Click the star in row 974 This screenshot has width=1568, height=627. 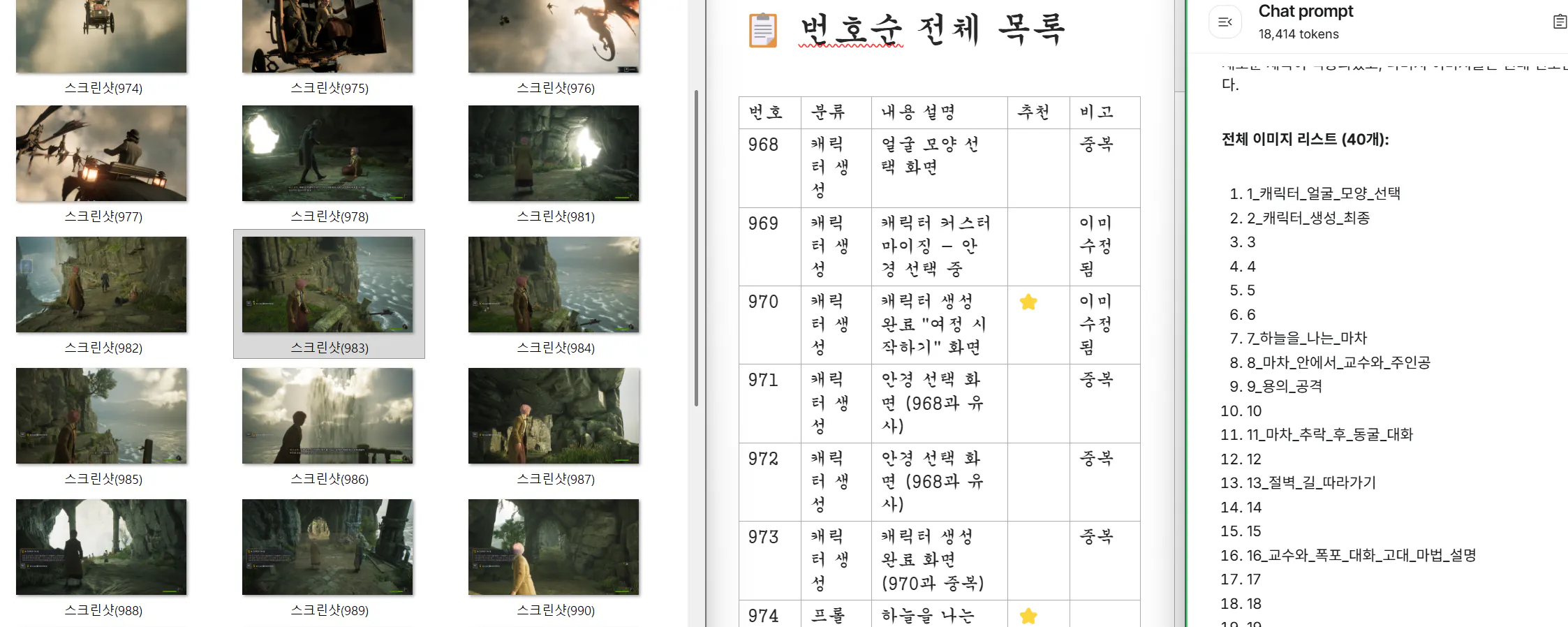pyautogui.click(x=1028, y=616)
